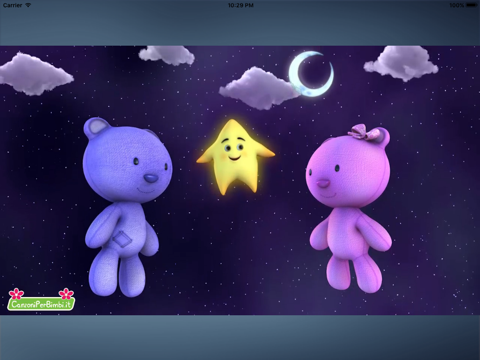The image size is (480, 360).
Task: Tap the 10:29 PM clock
Action: pos(240,5)
